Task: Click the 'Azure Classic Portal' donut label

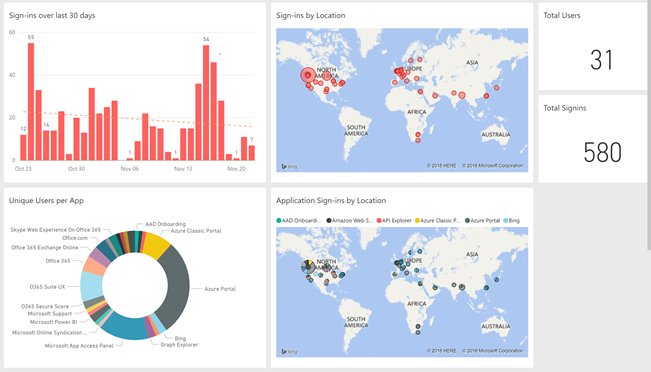Action: pos(196,231)
